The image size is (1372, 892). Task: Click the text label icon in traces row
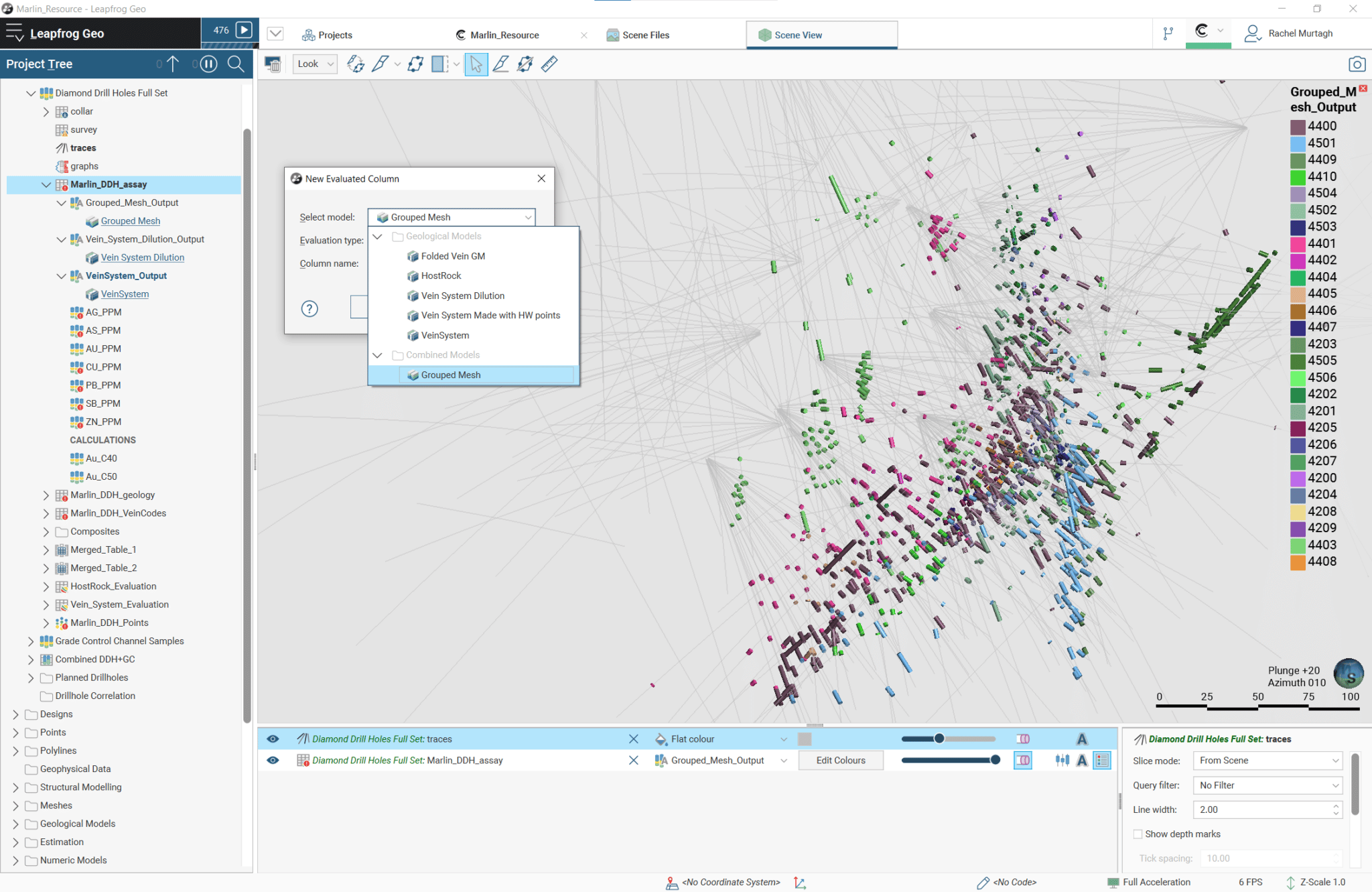(1082, 739)
